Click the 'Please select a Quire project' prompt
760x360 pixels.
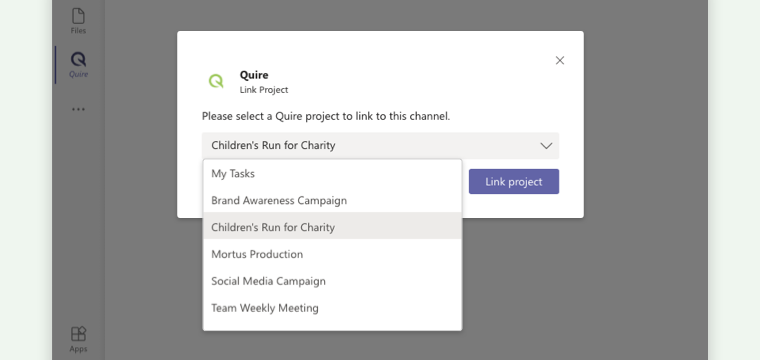pos(326,116)
